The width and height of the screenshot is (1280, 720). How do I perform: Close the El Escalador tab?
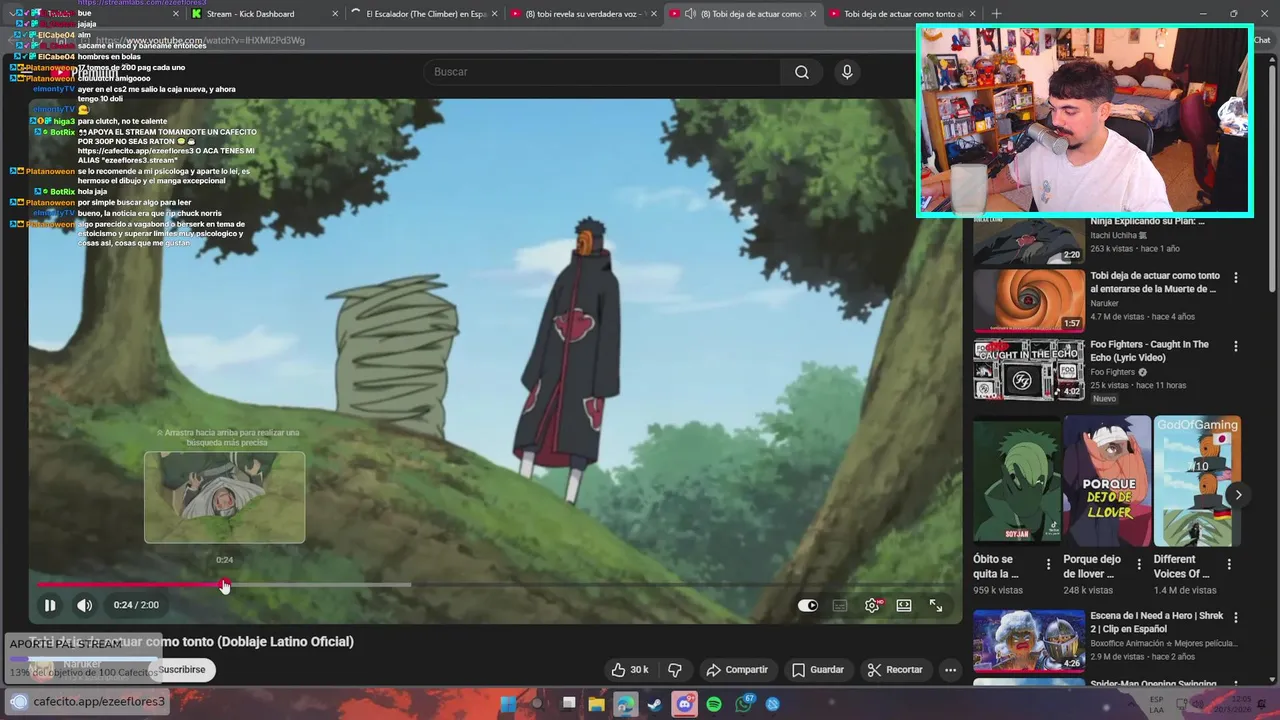click(496, 14)
